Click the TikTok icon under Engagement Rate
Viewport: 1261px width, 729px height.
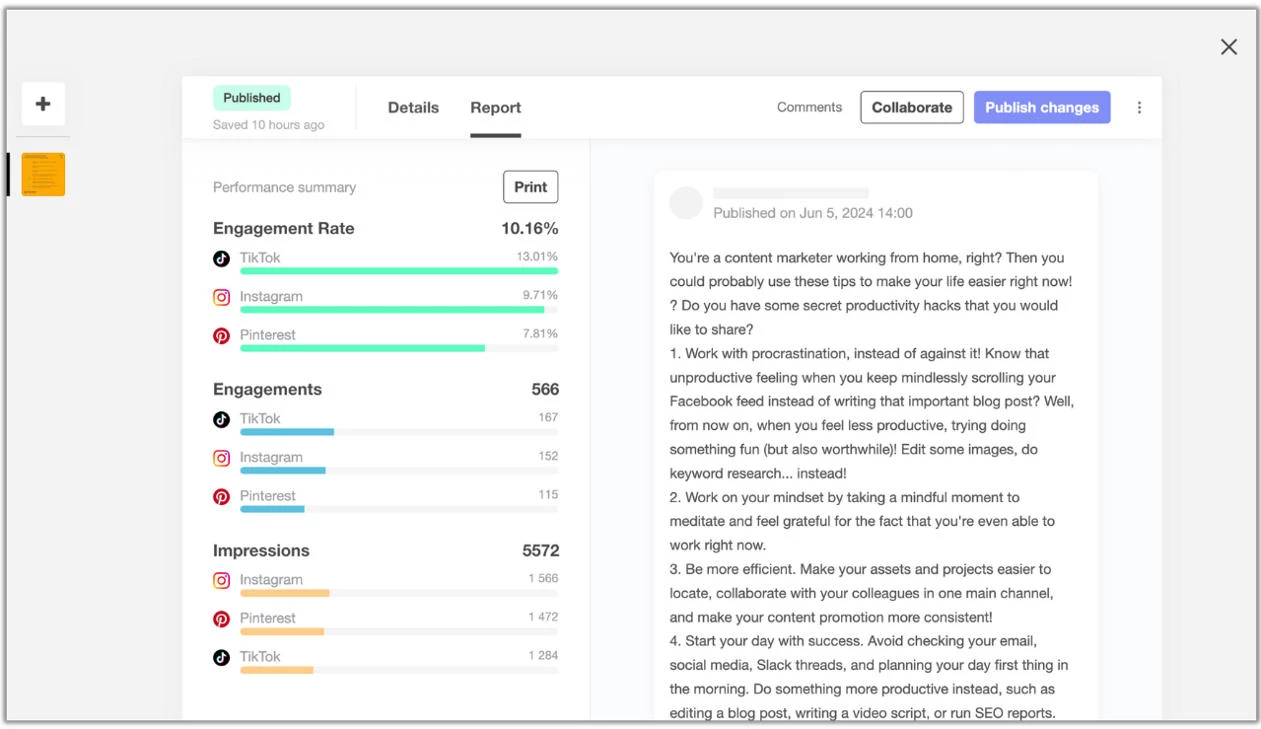222,258
